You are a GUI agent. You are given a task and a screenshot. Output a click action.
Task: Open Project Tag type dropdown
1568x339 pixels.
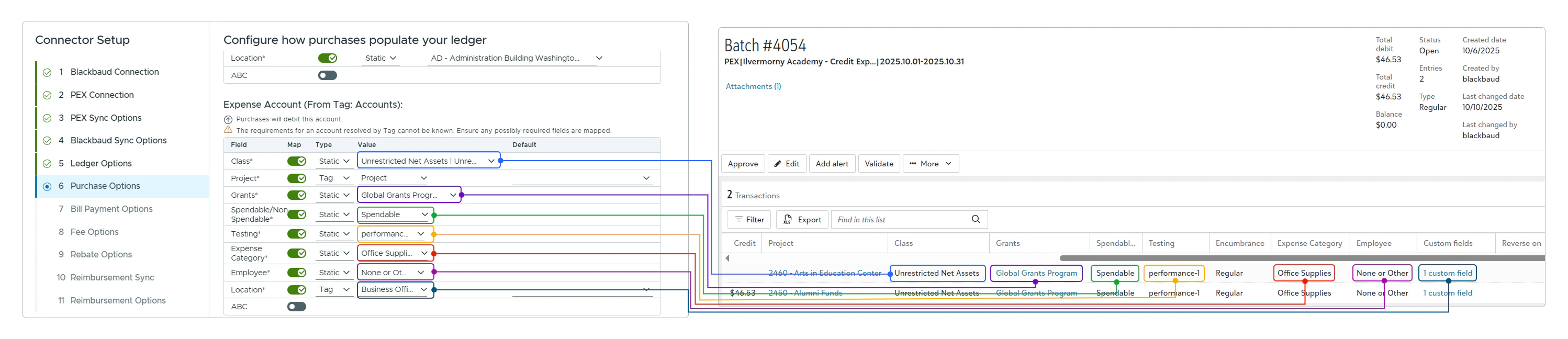[334, 178]
